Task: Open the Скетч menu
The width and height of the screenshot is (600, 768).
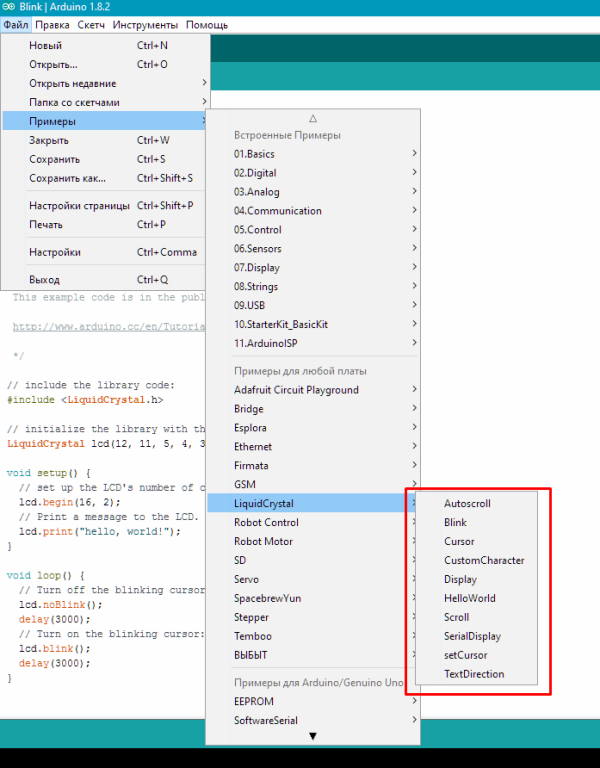Action: [x=91, y=25]
